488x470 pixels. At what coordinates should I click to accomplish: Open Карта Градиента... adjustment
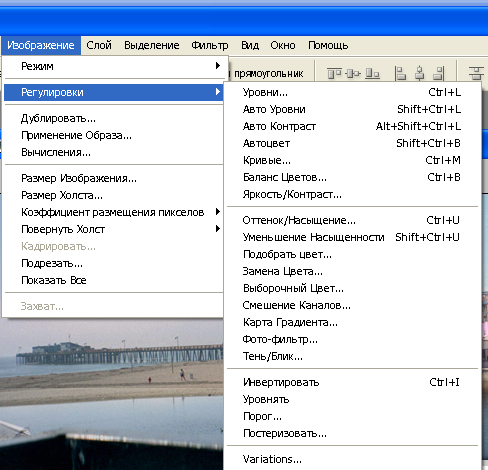point(353,322)
